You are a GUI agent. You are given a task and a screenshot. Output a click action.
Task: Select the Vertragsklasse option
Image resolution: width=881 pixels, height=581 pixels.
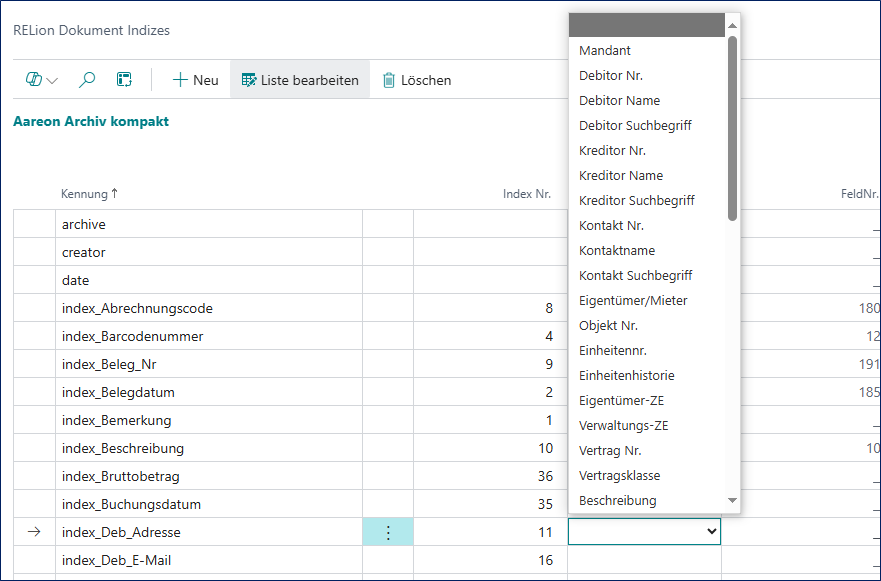(619, 475)
